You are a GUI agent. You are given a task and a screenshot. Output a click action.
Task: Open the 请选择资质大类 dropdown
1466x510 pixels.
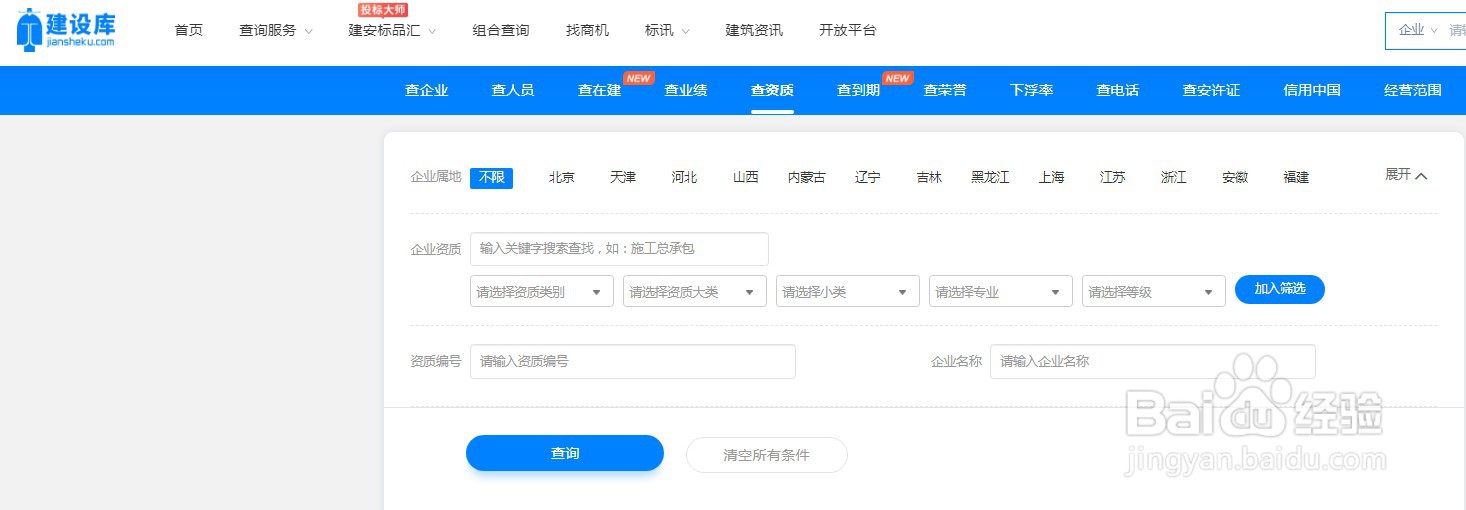pyautogui.click(x=694, y=291)
